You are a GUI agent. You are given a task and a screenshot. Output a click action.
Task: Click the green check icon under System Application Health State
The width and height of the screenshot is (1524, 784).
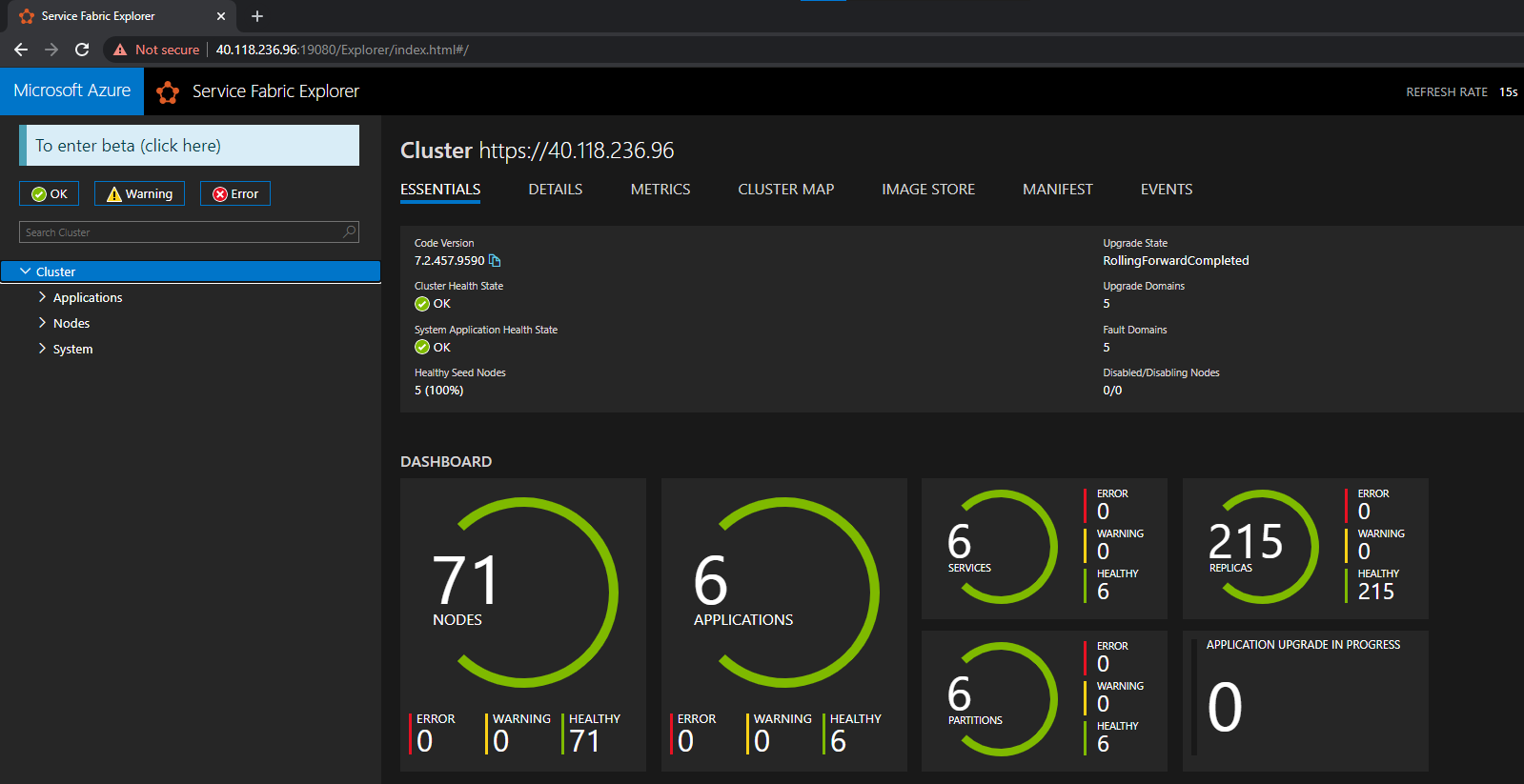(x=422, y=347)
